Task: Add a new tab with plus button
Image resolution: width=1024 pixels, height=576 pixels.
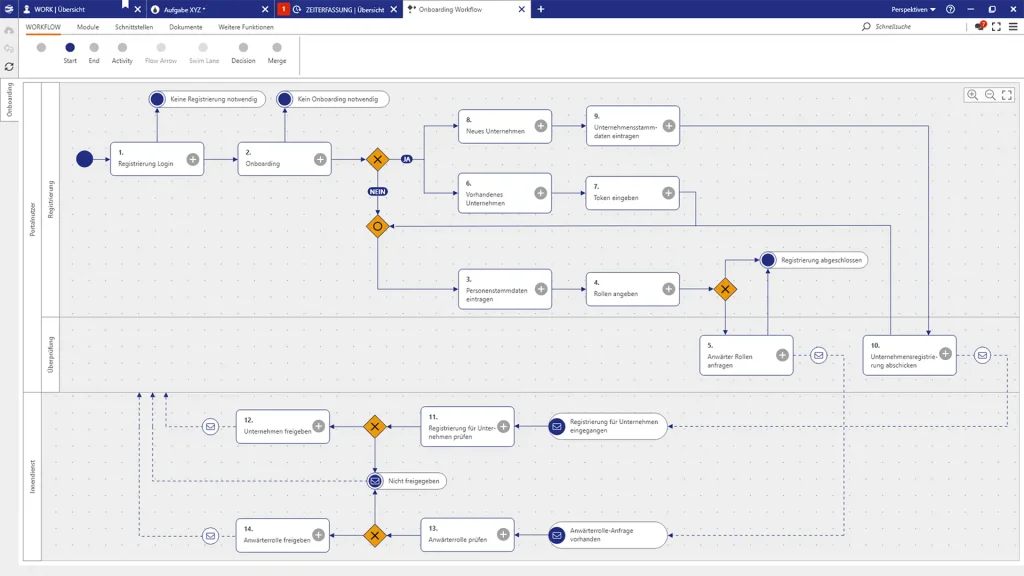Action: pyautogui.click(x=541, y=9)
